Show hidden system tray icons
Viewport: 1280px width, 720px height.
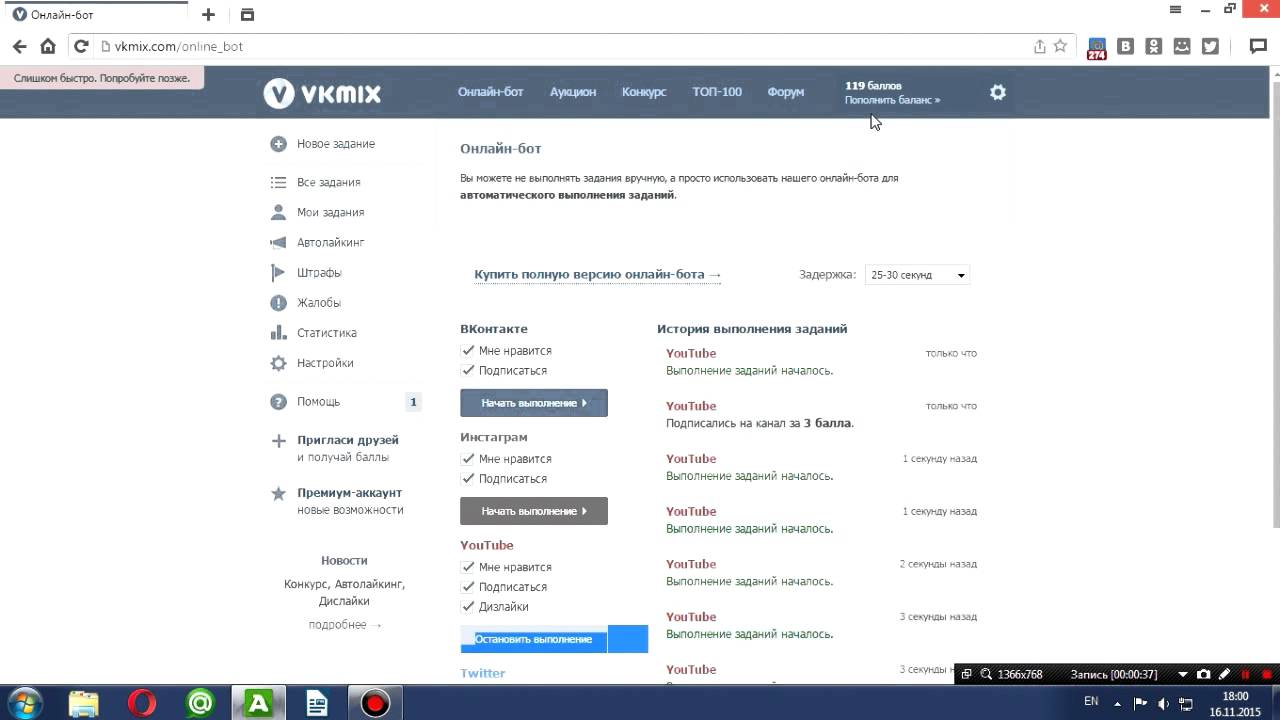click(x=1117, y=703)
